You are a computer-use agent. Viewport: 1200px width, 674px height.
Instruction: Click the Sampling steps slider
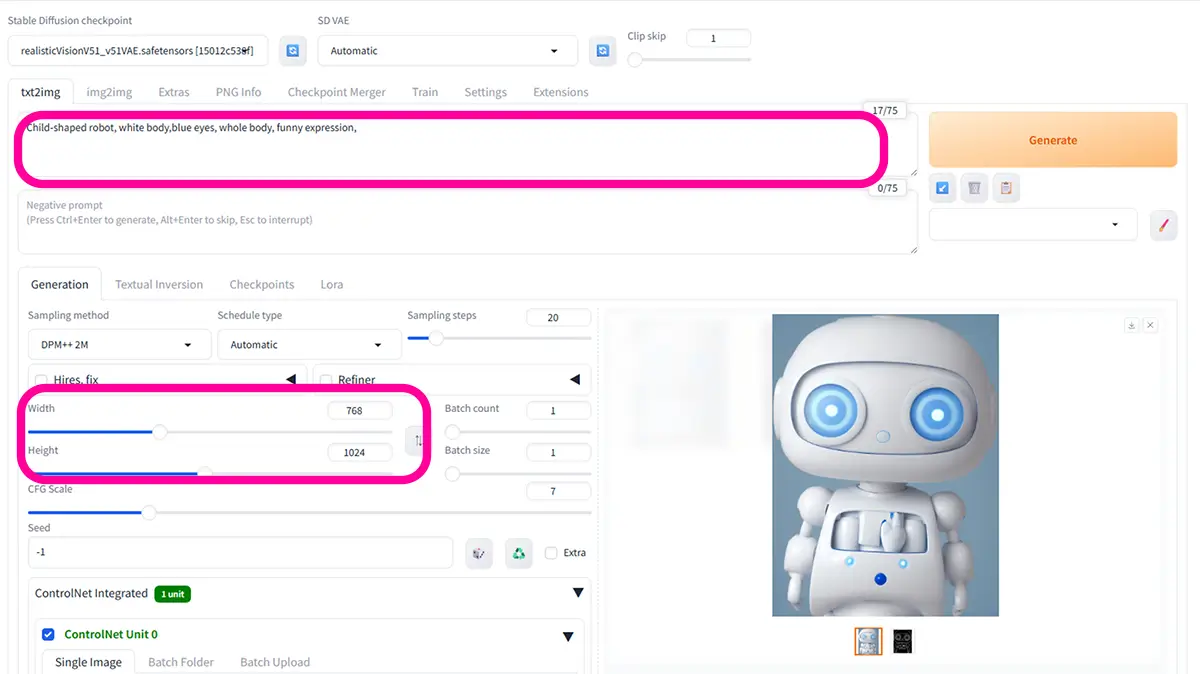point(499,339)
